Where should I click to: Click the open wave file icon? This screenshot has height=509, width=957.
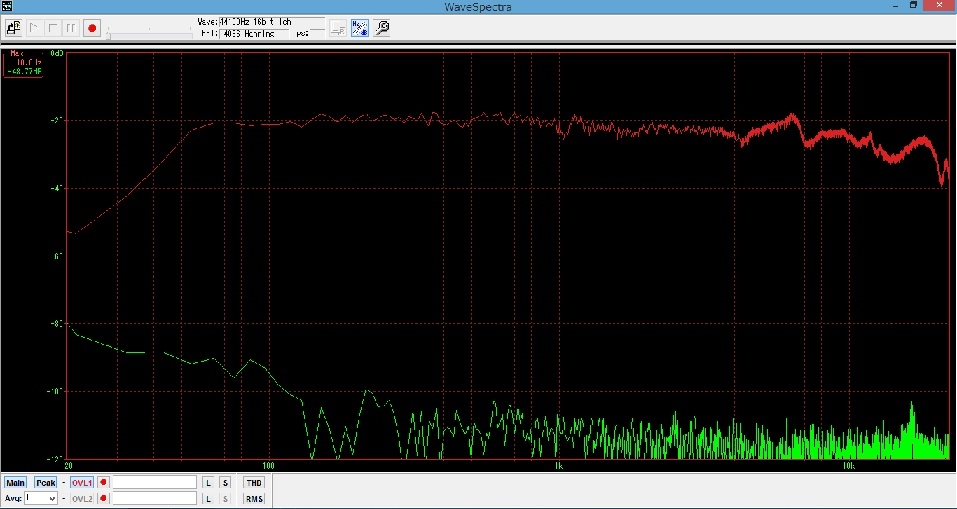coord(15,28)
